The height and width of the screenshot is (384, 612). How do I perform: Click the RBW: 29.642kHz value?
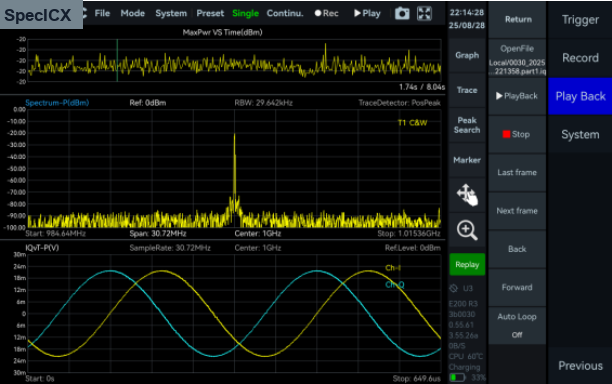(263, 103)
